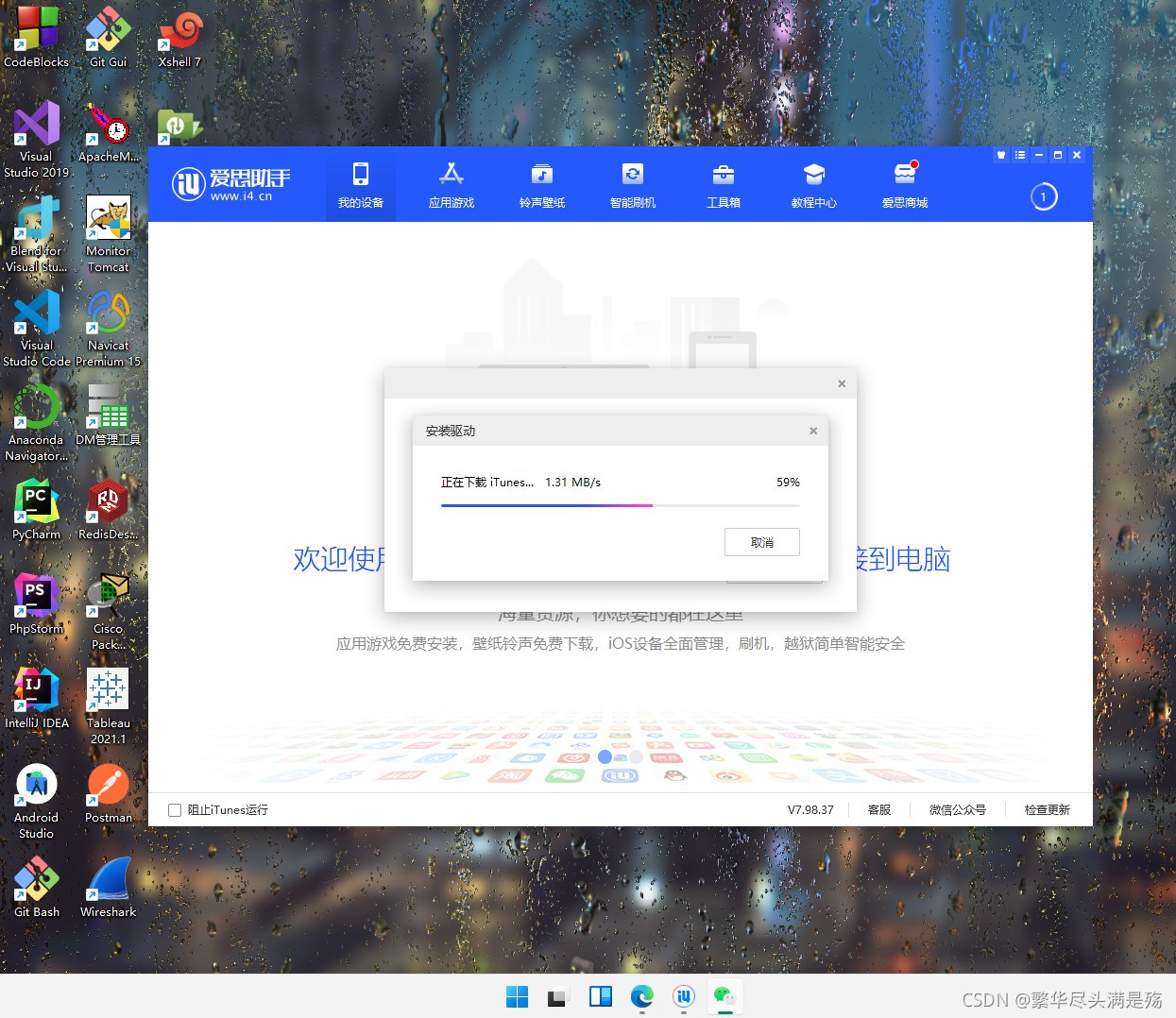1176x1018 pixels.
Task: Open the Postman desktop icon
Action: 109,793
